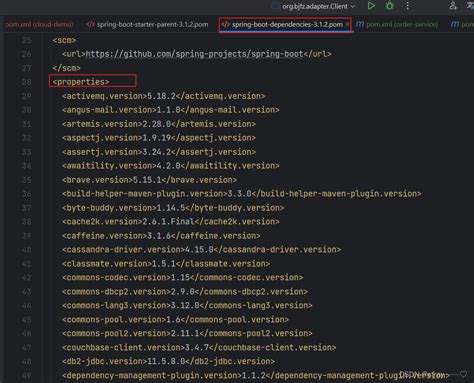Click the brave.version 5.15.1 line
This screenshot has height=383, width=474.
click(149, 180)
